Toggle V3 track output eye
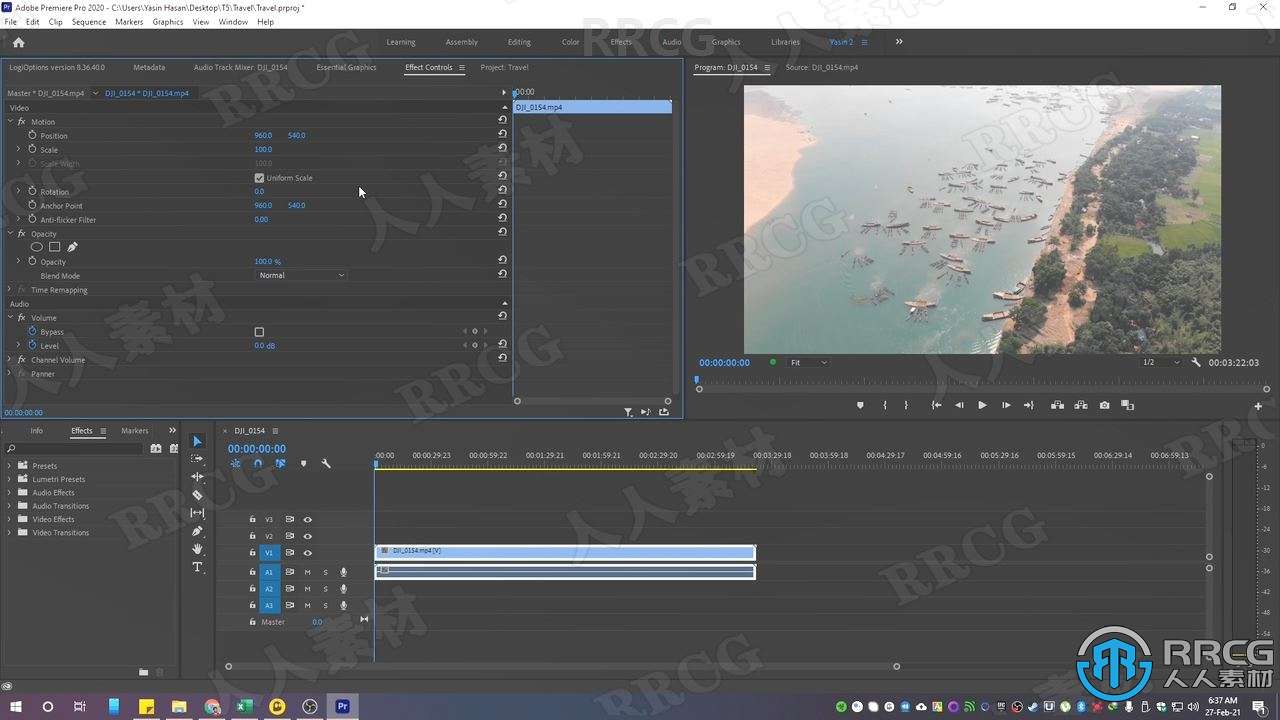 [x=308, y=520]
